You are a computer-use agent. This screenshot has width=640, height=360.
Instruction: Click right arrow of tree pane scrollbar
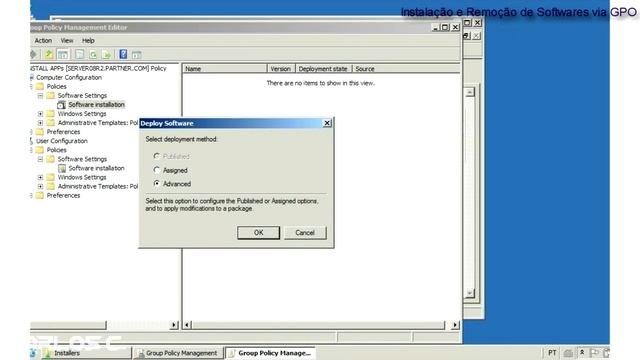(174, 325)
